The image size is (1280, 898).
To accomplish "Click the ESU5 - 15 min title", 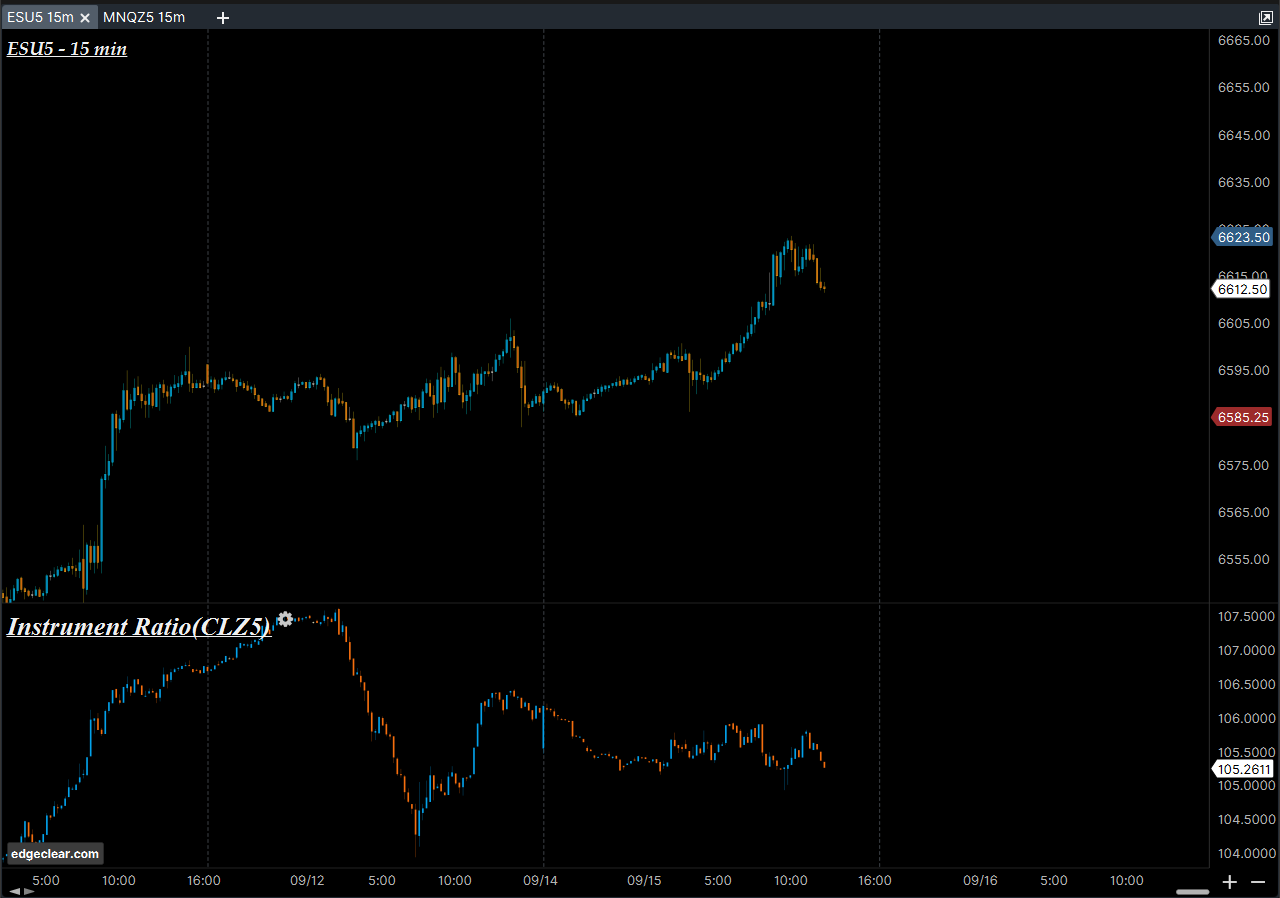I will (x=67, y=48).
